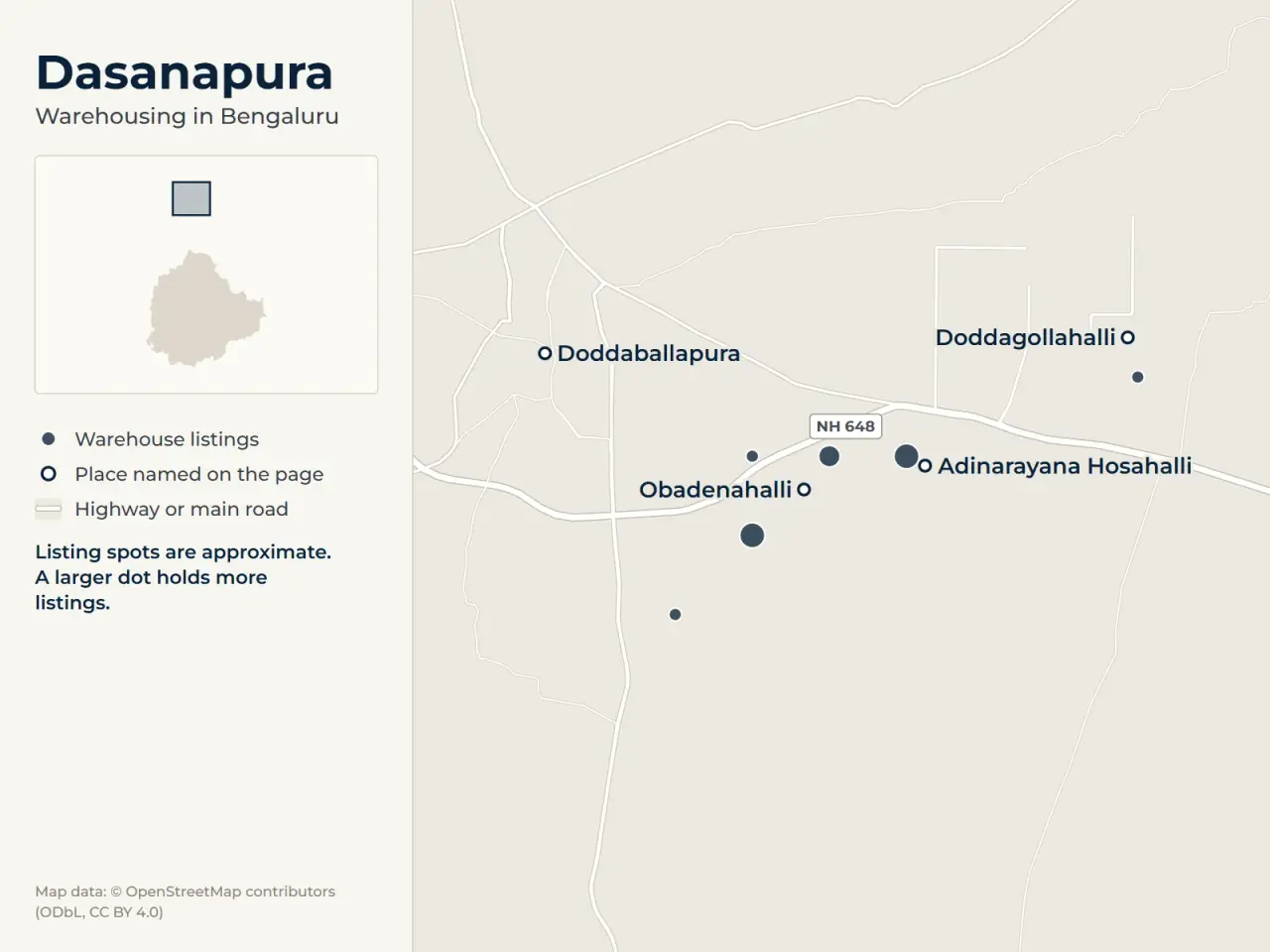Click the Warehouse listings legend dot

click(x=48, y=438)
